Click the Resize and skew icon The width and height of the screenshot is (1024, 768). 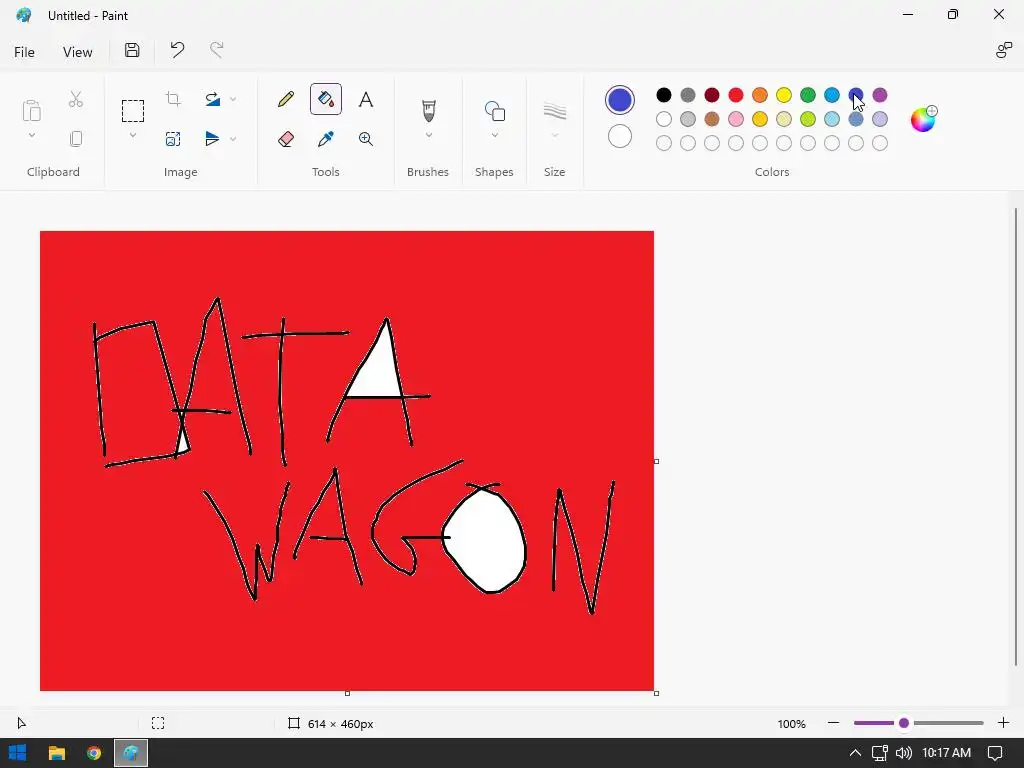(173, 139)
